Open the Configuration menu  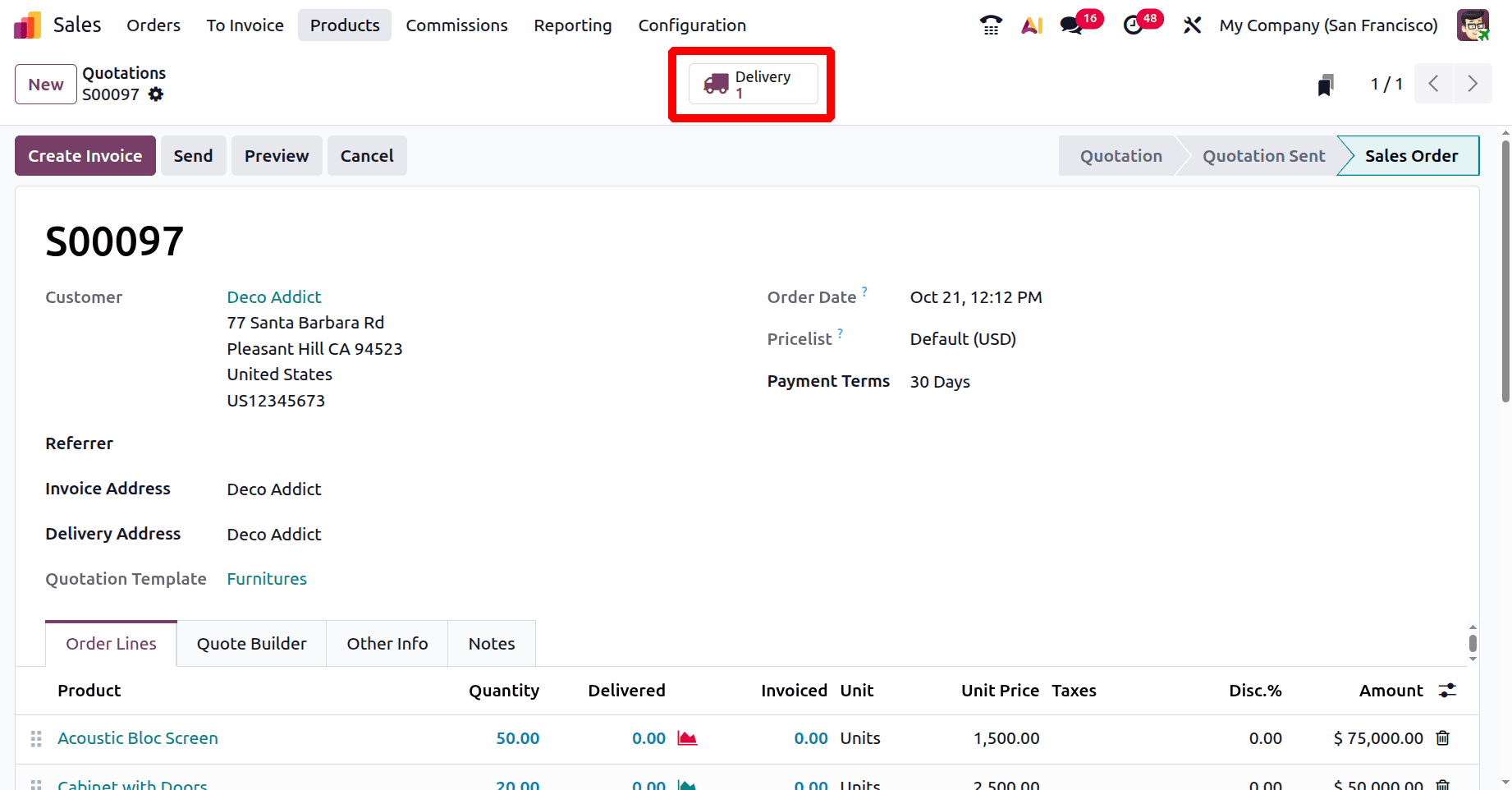pyautogui.click(x=692, y=25)
